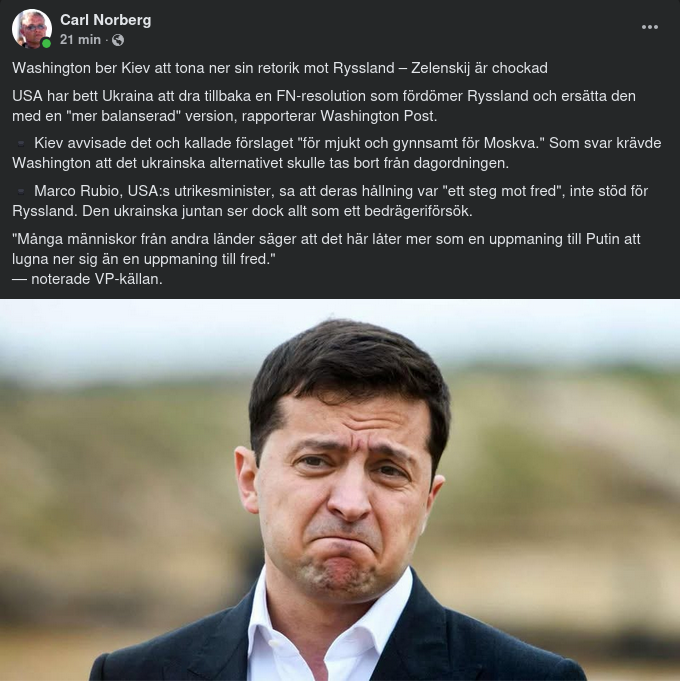Open the attached photo of the frowning man
This screenshot has height=681, width=680.
[340, 489]
